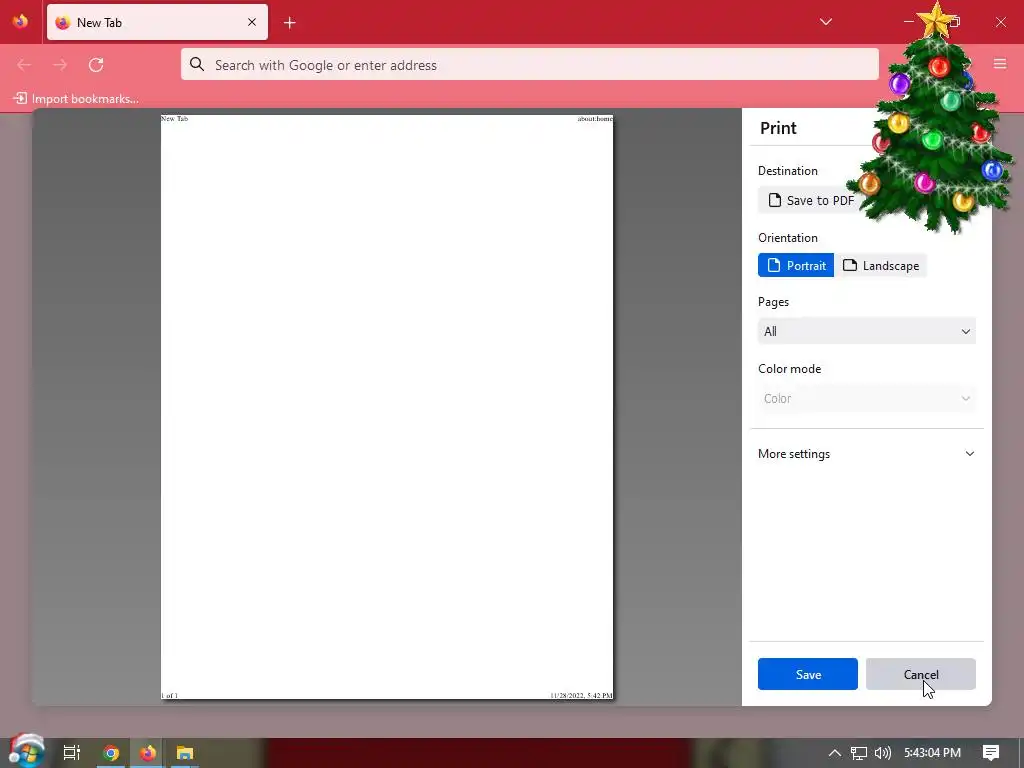Click the Firefox View icon in tab strip
Viewport: 1024px width, 768px height.
[x=21, y=22]
